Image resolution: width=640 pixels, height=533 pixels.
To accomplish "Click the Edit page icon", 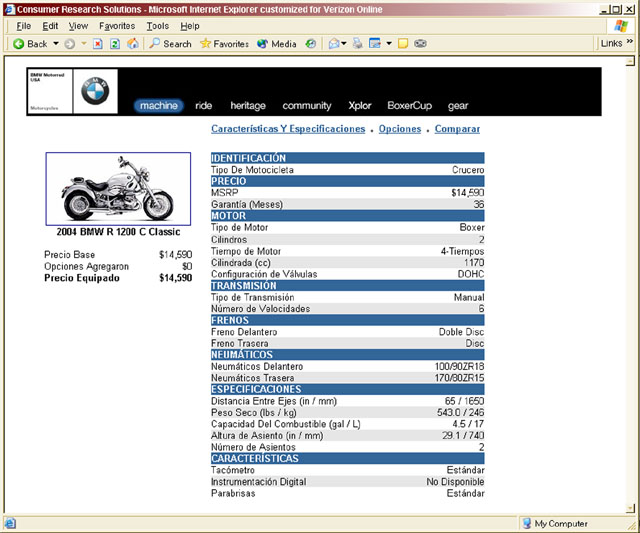I will tap(374, 43).
